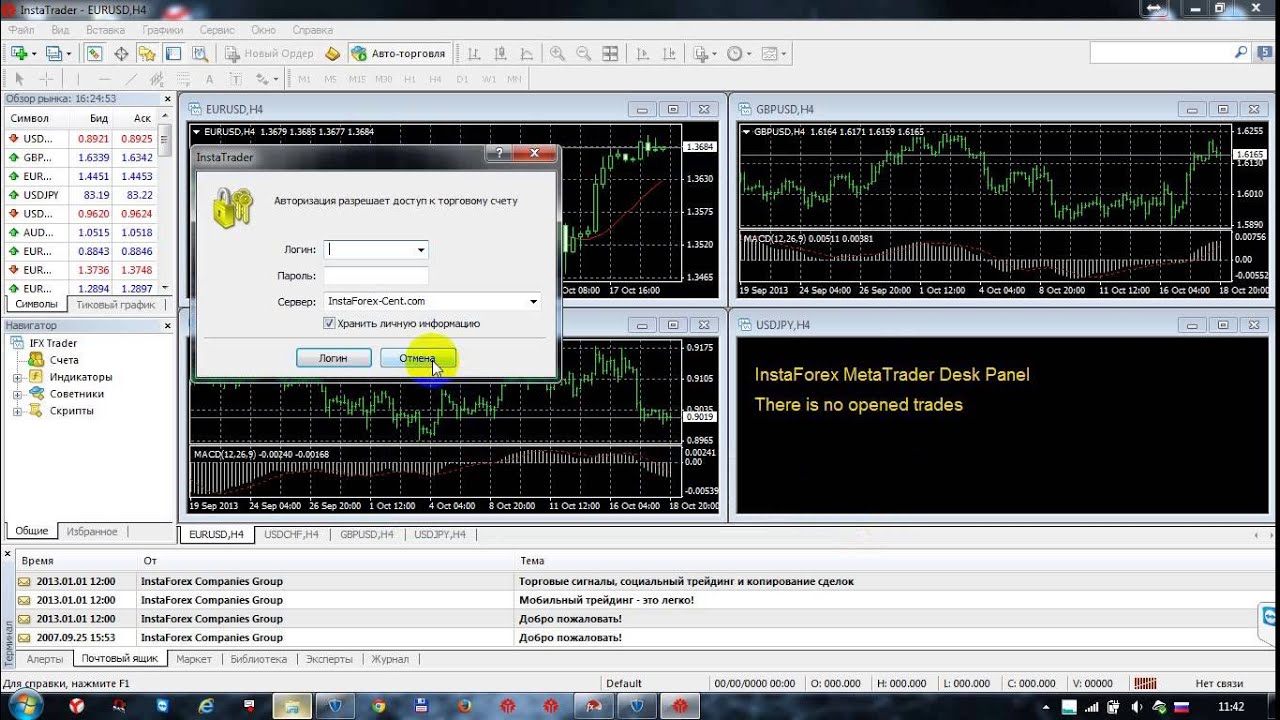This screenshot has height=720, width=1280.
Task: Click the Отмена button in dialog
Action: coord(418,358)
